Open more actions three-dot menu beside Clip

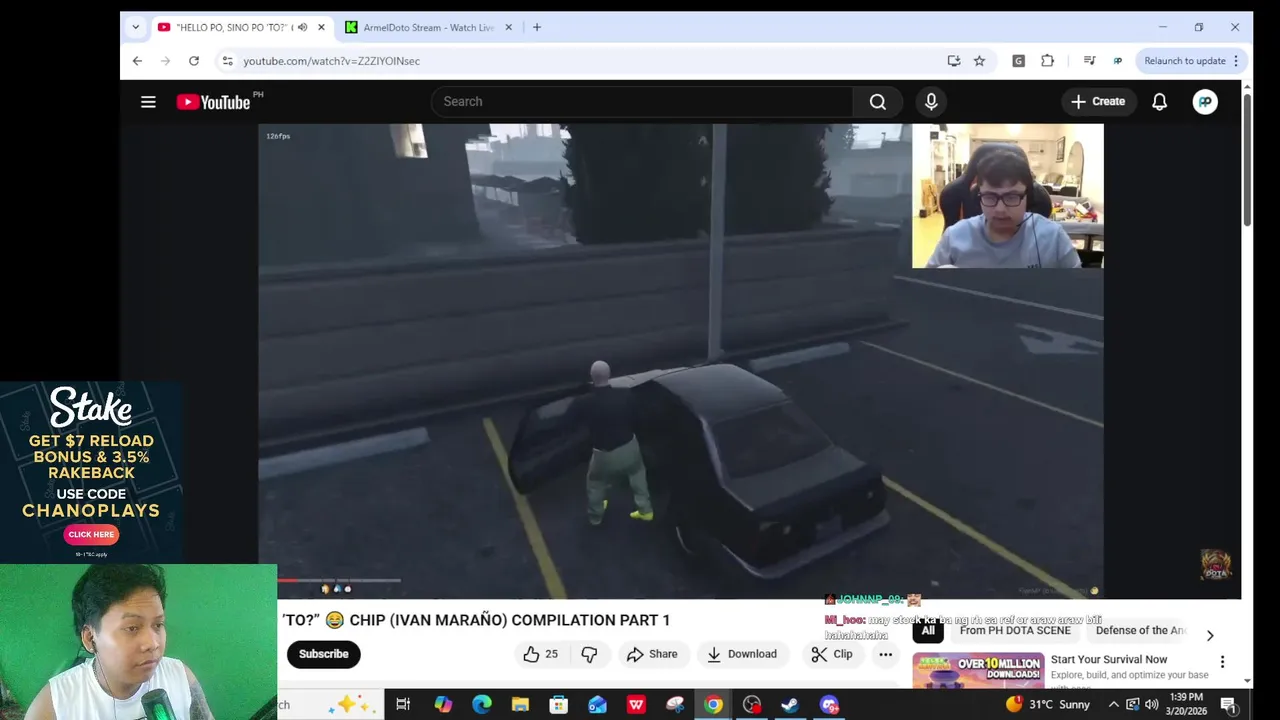point(885,655)
